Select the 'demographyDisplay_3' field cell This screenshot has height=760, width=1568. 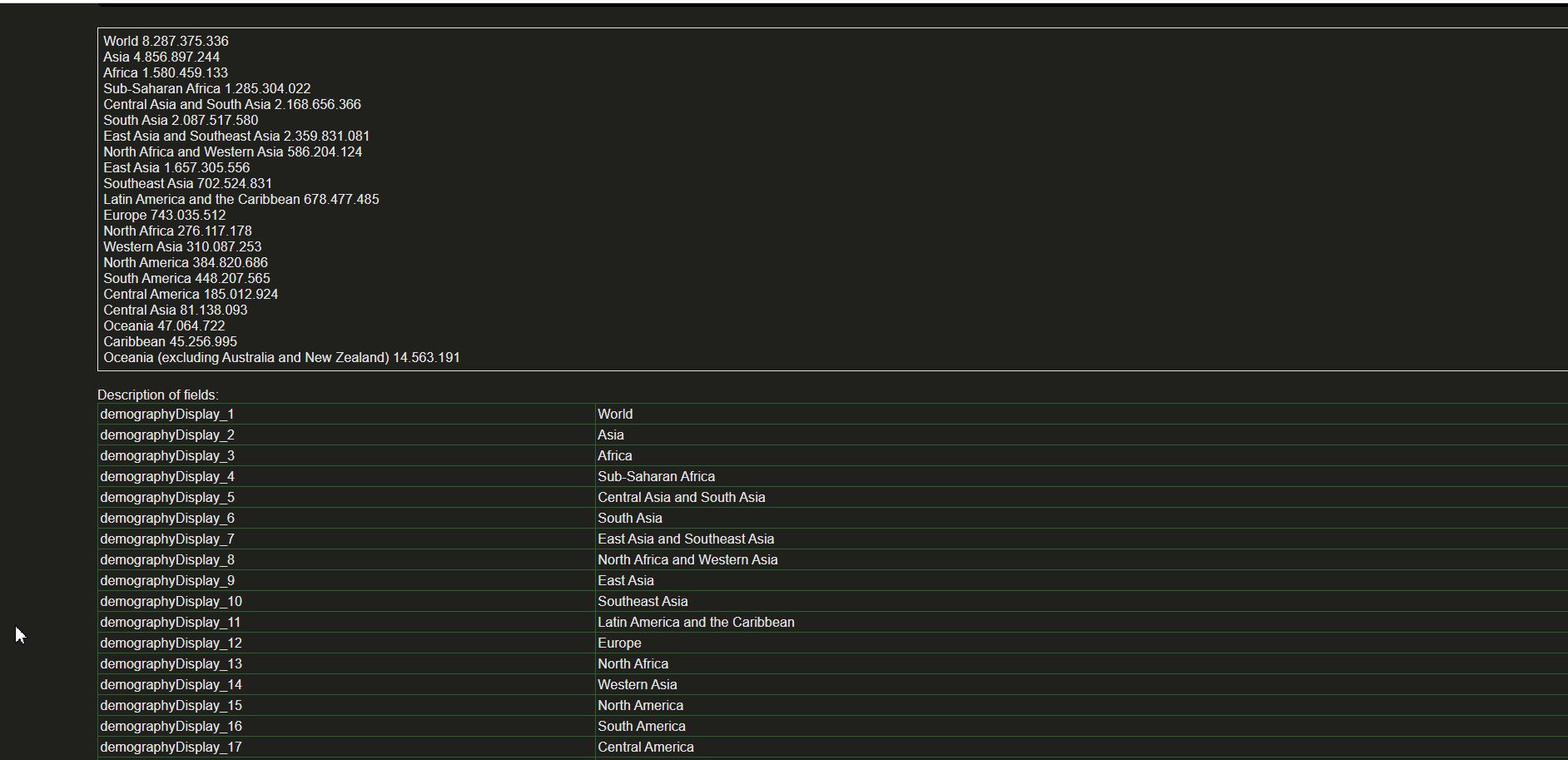click(346, 455)
